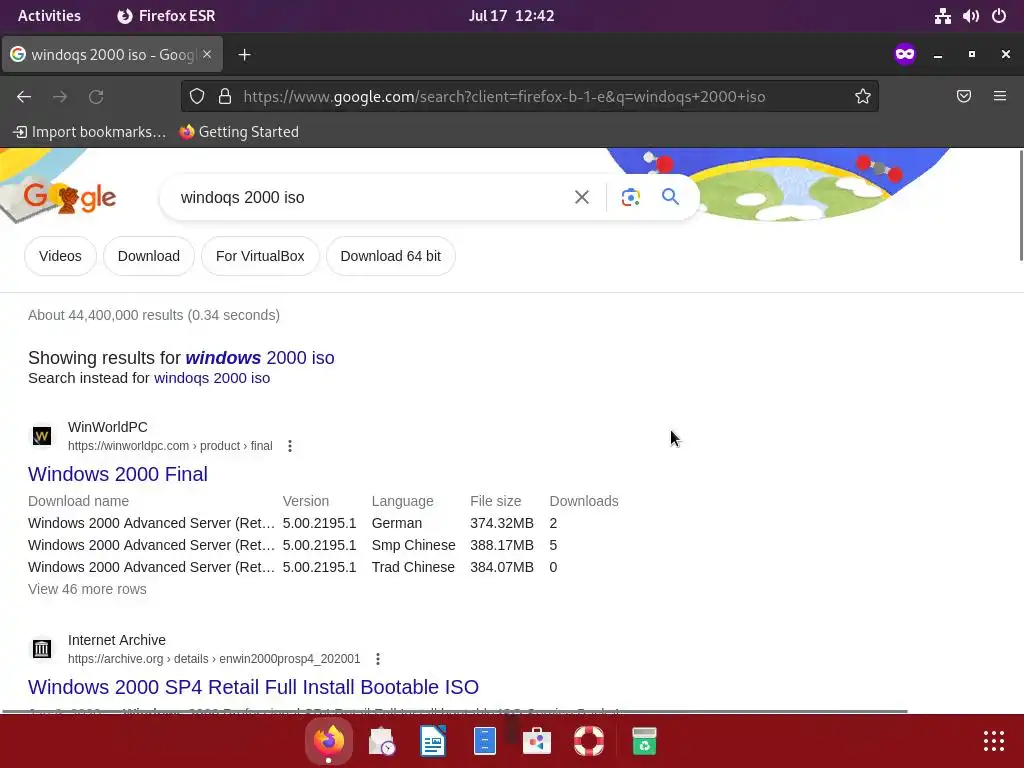The height and width of the screenshot is (768, 1024).
Task: Open the Evolution mail and calendar dock icon
Action: (381, 741)
